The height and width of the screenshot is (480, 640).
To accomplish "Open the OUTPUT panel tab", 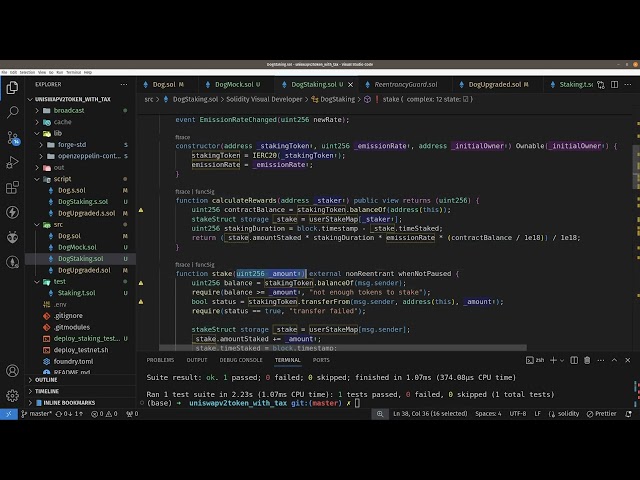I will pos(197,360).
